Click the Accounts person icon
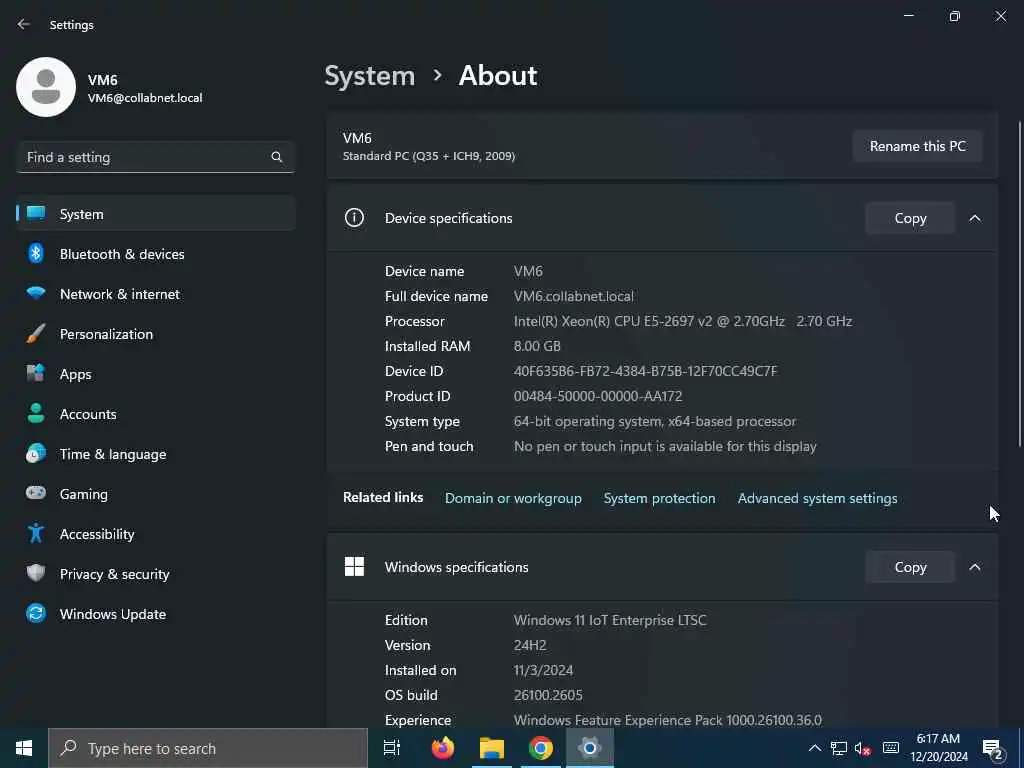This screenshot has width=1024, height=768. [x=36, y=413]
